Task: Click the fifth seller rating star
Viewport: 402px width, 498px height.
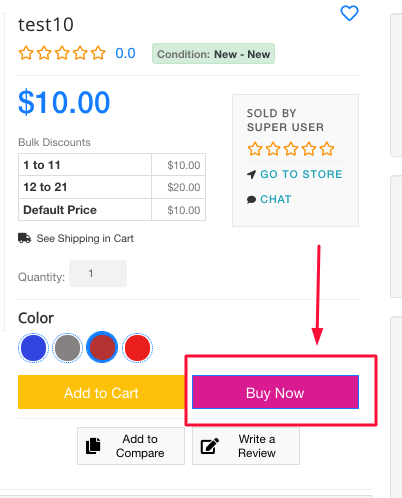Action: click(x=327, y=149)
